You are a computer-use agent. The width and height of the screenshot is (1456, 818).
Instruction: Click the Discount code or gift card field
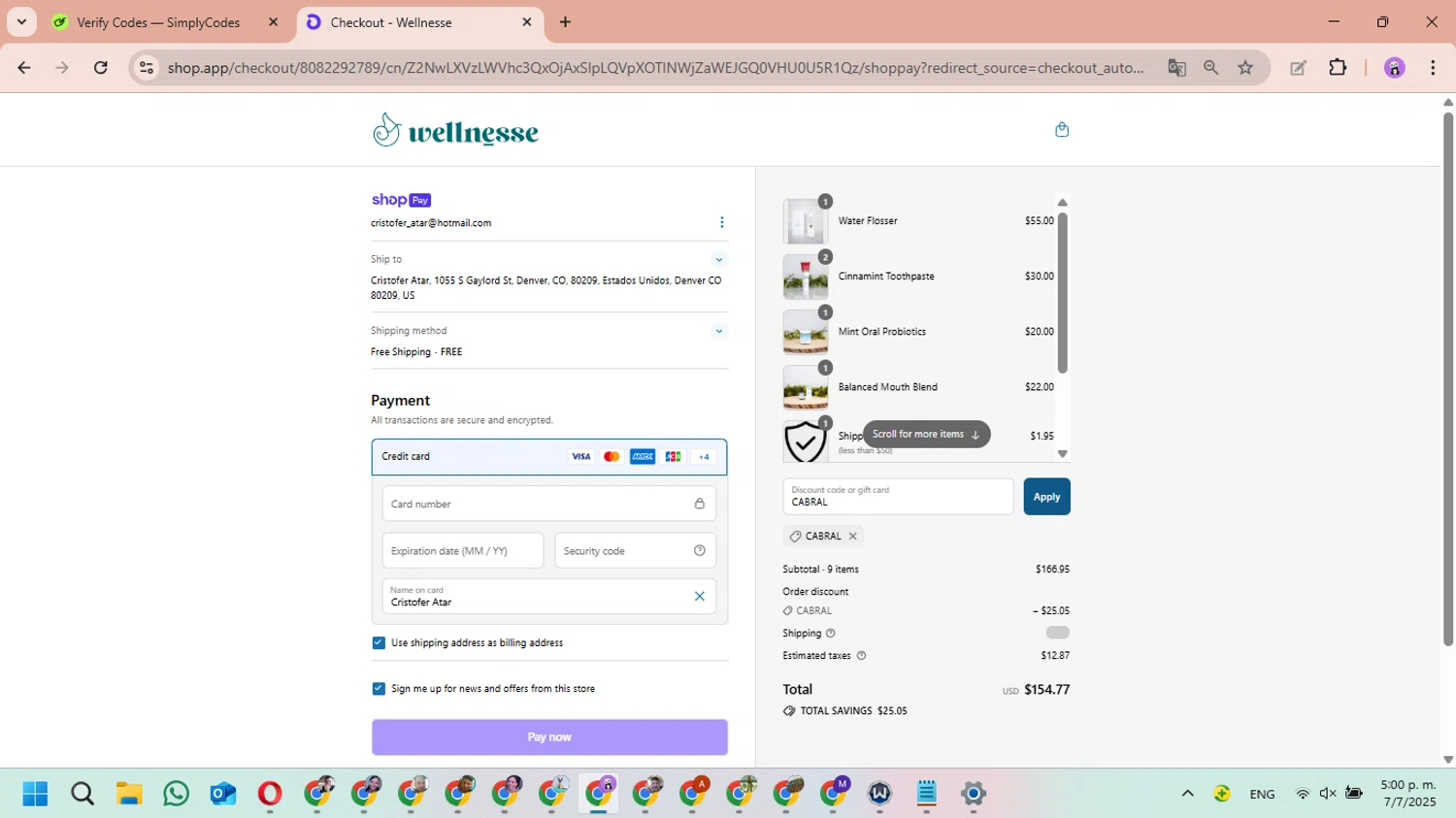(898, 497)
